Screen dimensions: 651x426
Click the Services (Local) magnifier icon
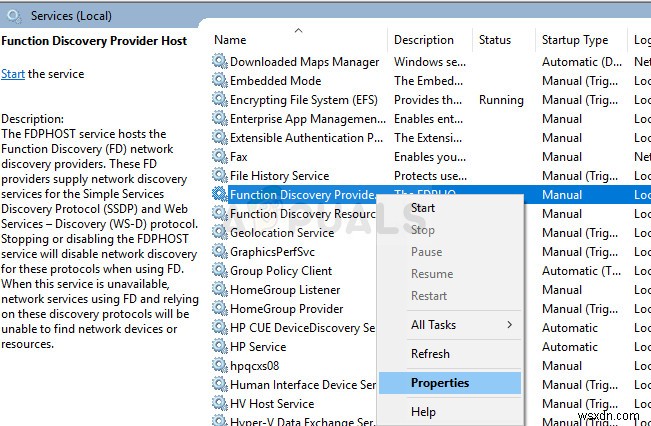tap(15, 16)
